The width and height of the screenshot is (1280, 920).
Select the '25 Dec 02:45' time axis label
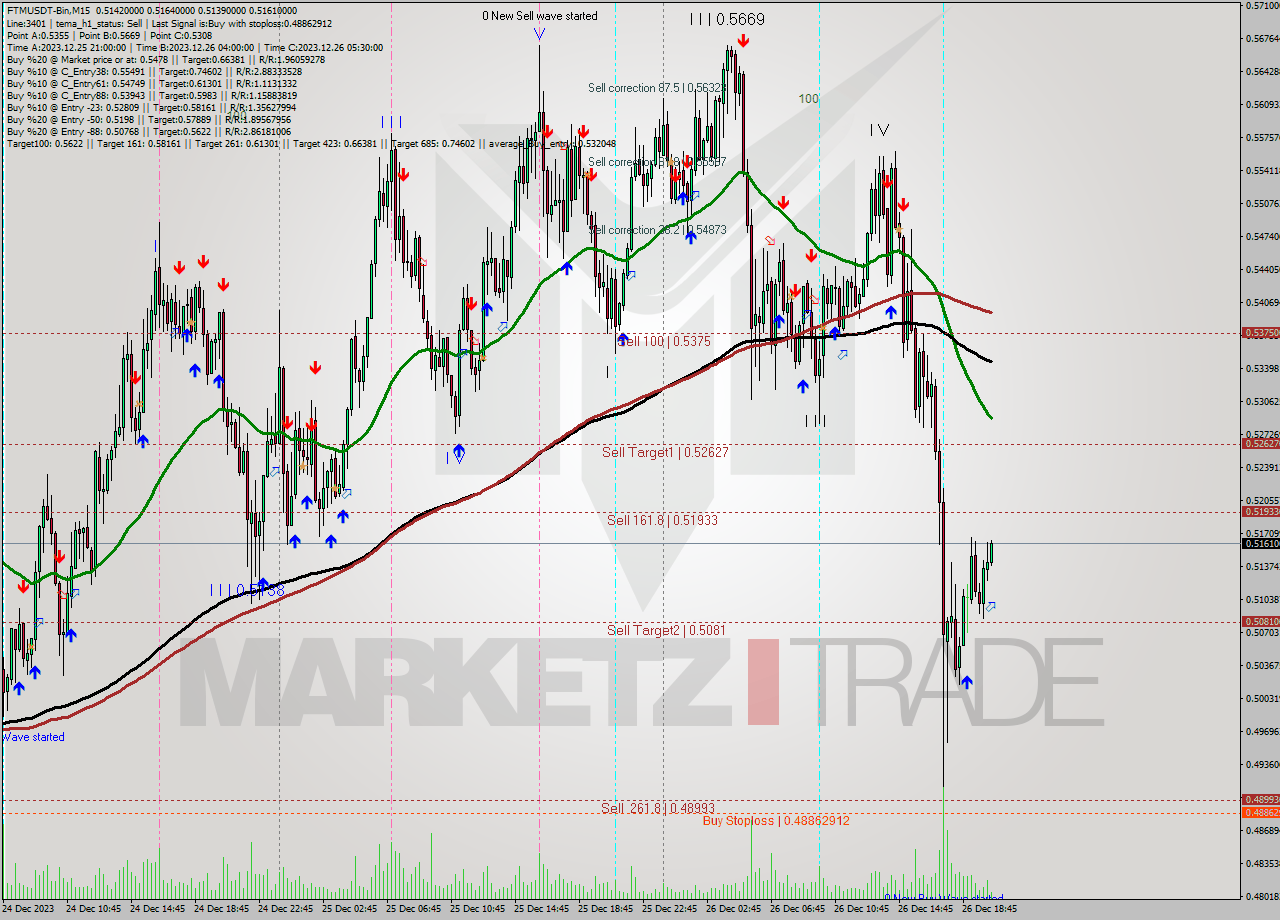[x=349, y=909]
